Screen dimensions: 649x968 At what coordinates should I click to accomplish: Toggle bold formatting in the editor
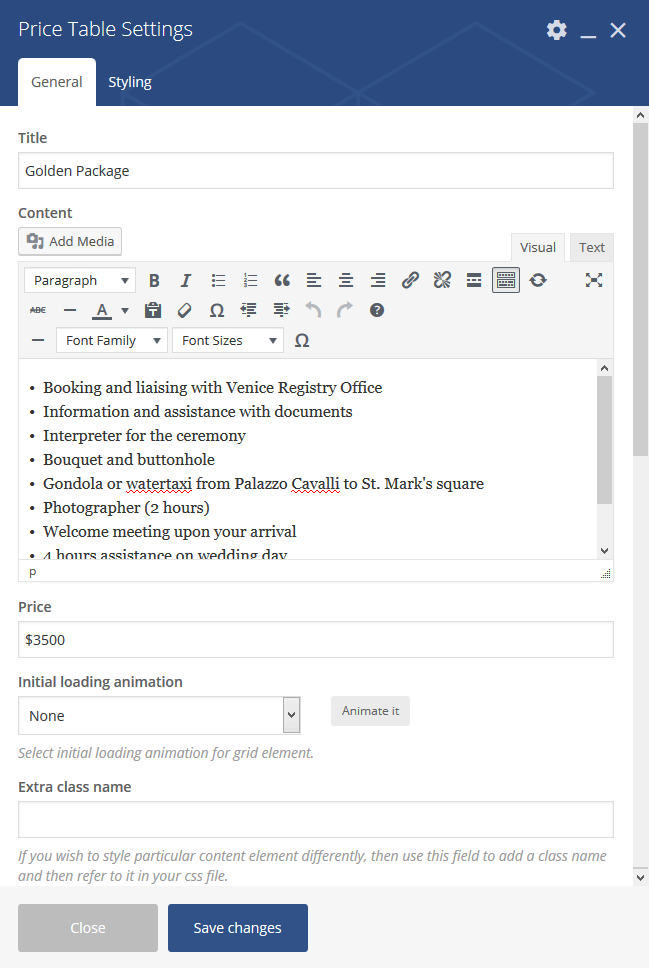click(154, 281)
